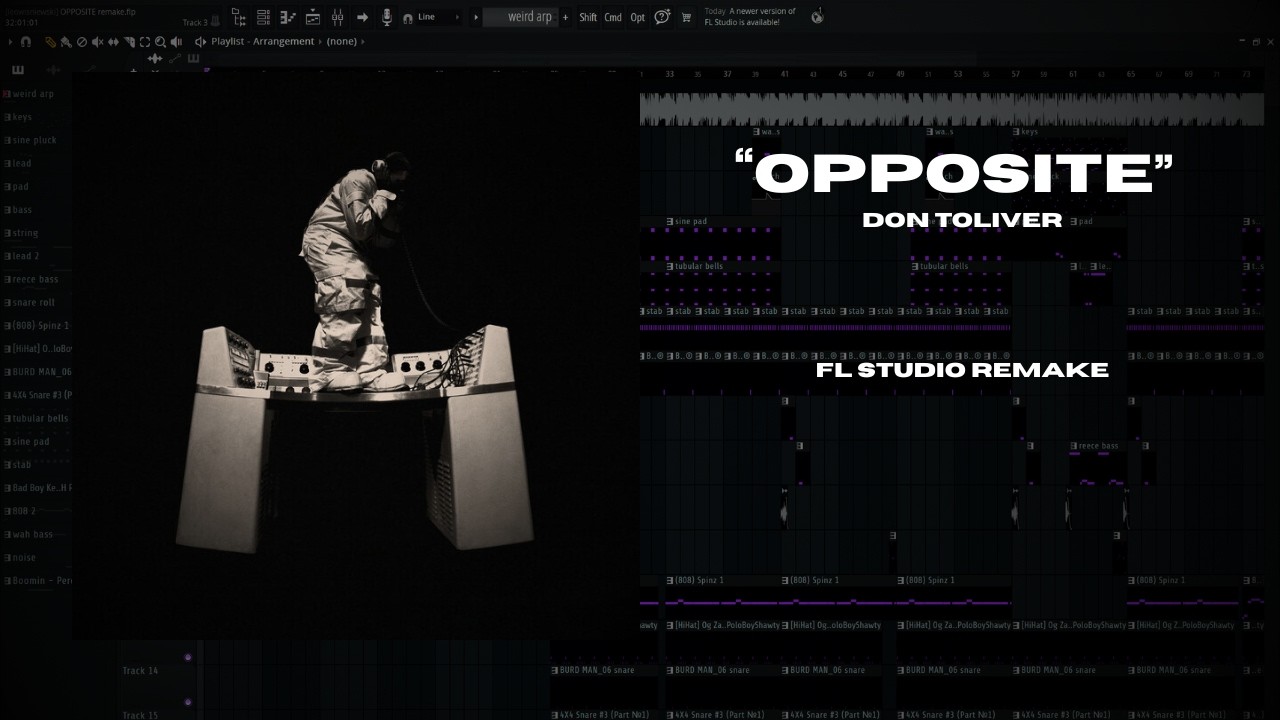This screenshot has height=720, width=1280.
Task: Select snare roll in the picker
Action: coord(33,302)
